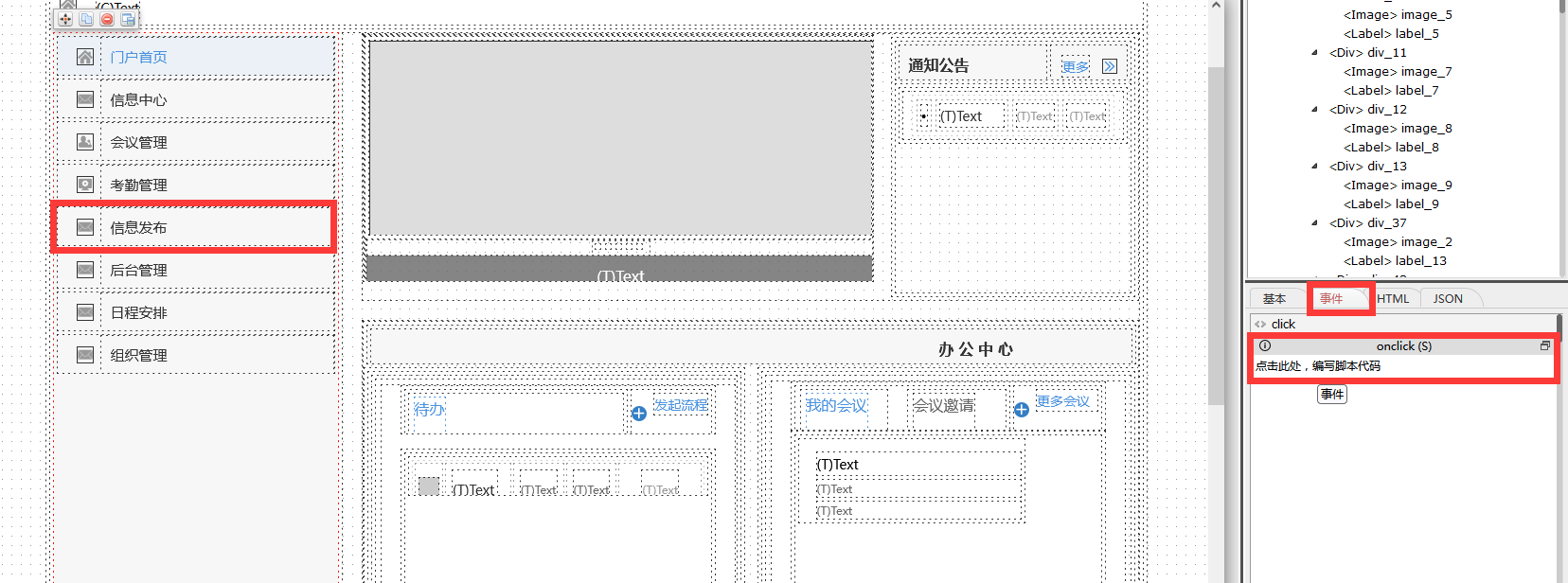Click the 发起流程 link

click(681, 405)
